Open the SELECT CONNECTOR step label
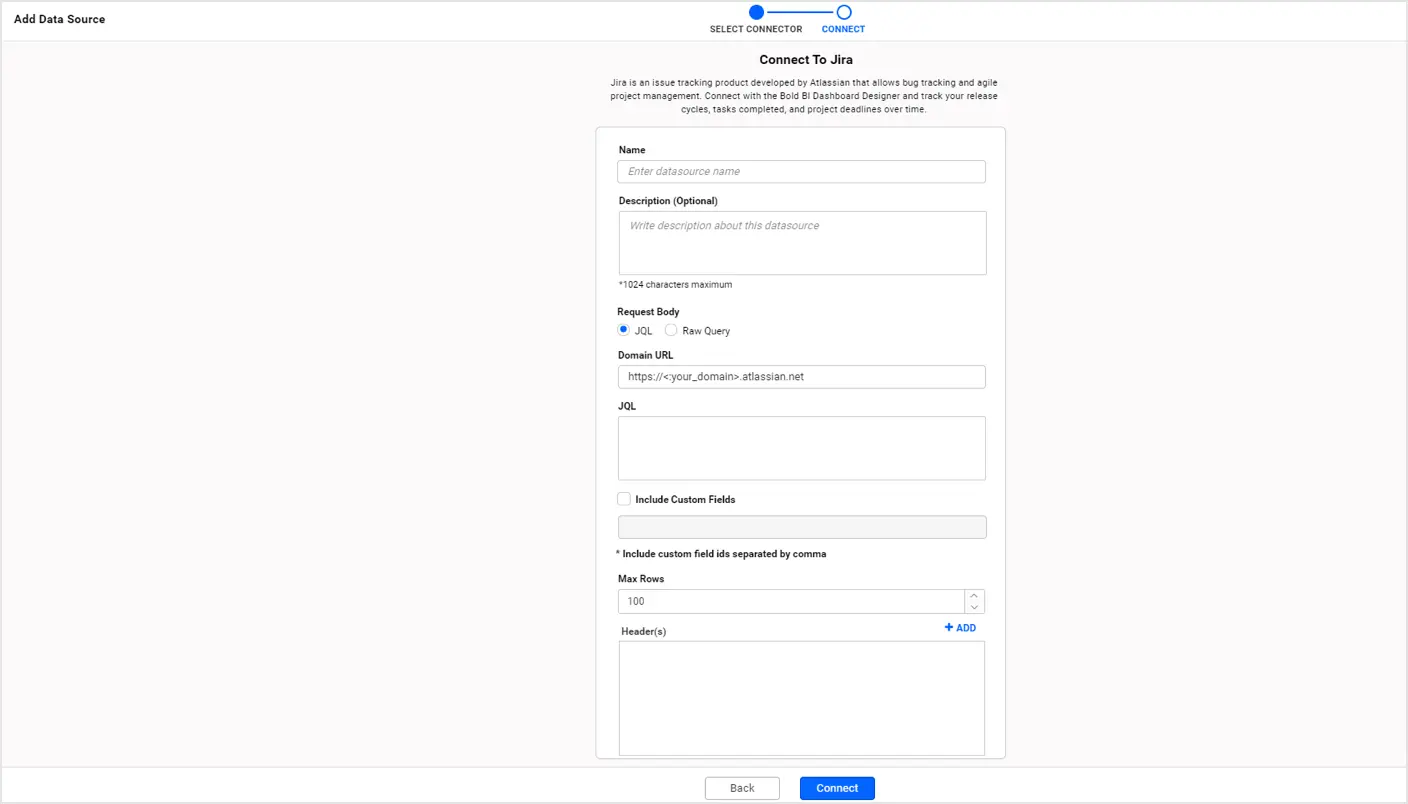 [756, 29]
